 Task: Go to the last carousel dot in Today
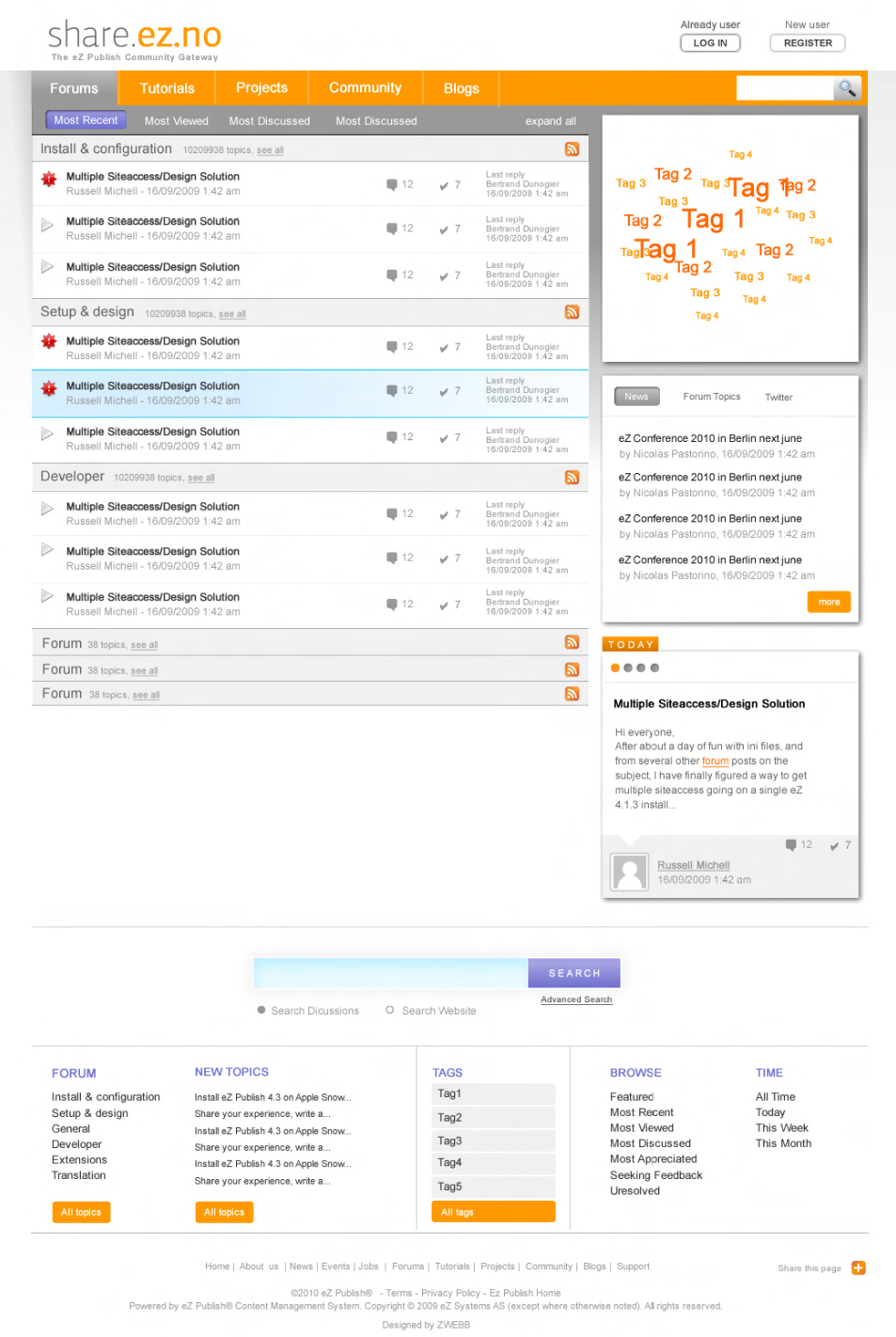tap(654, 668)
